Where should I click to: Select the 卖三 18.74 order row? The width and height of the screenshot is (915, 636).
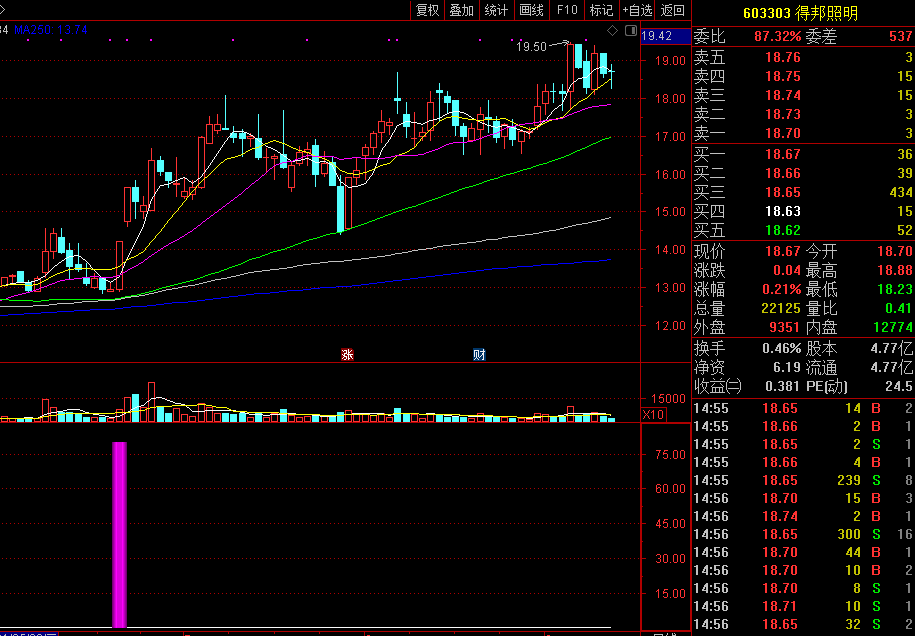[x=803, y=95]
